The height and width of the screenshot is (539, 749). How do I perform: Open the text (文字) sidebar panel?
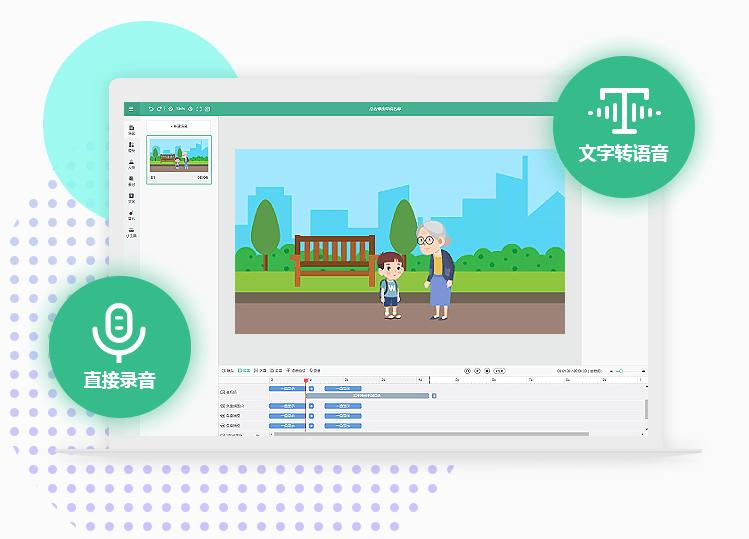click(x=131, y=198)
